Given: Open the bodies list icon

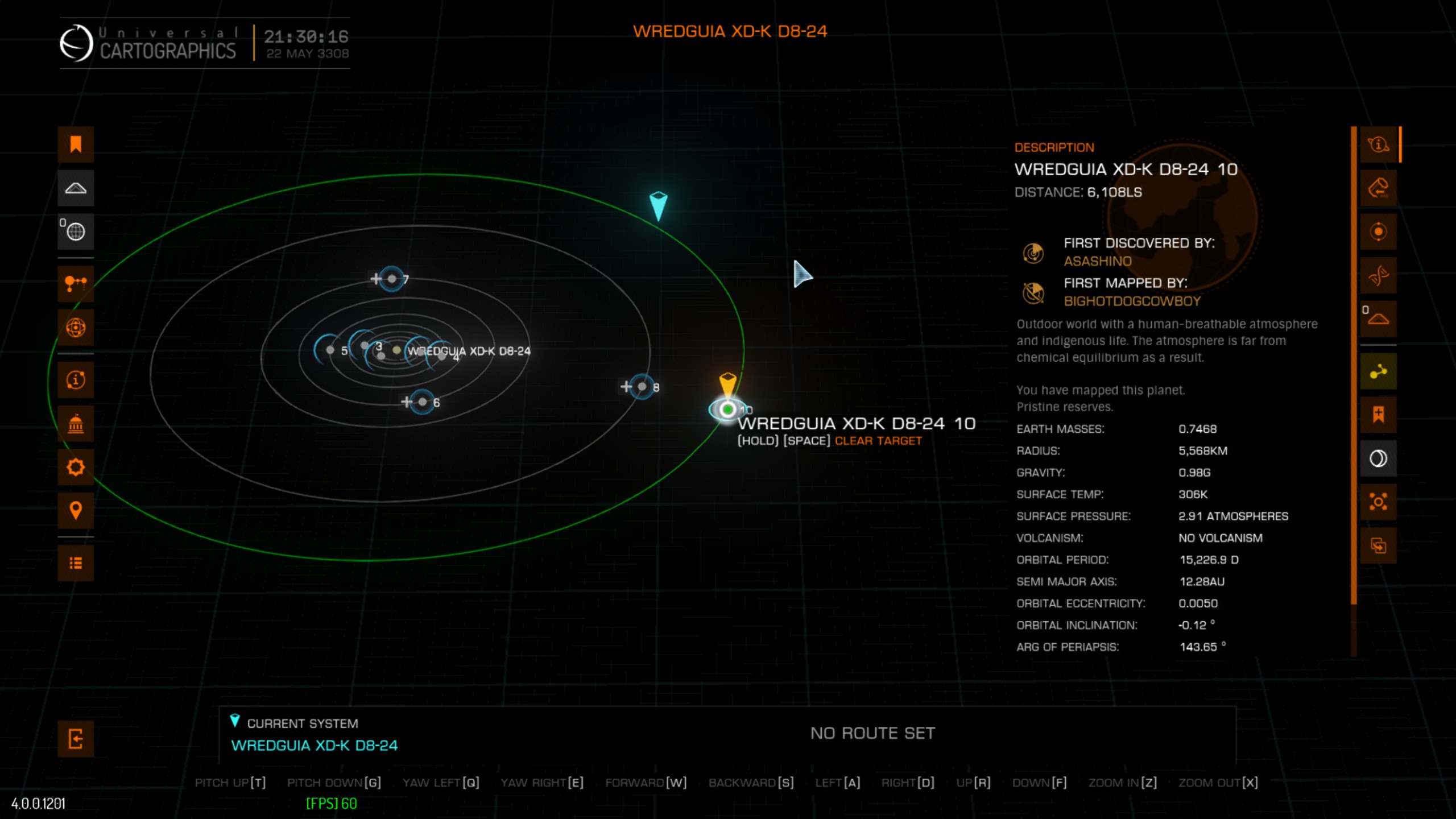Looking at the screenshot, I should pos(76,563).
